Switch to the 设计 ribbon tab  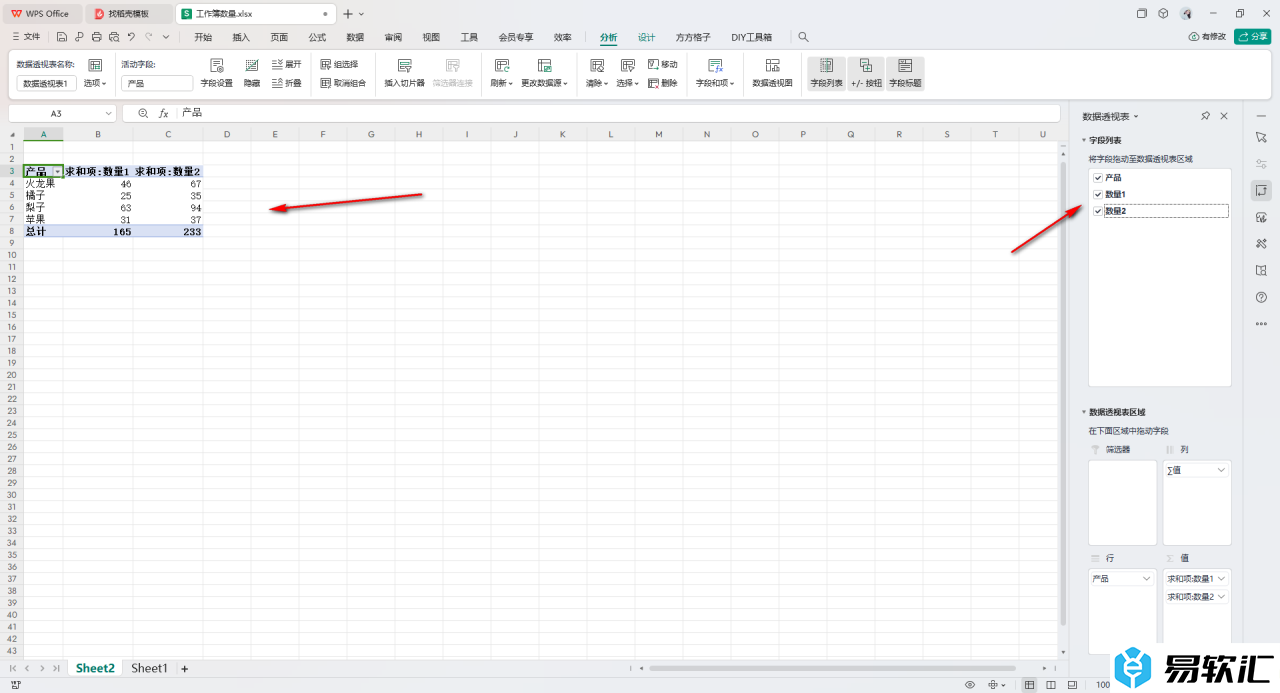tap(647, 37)
